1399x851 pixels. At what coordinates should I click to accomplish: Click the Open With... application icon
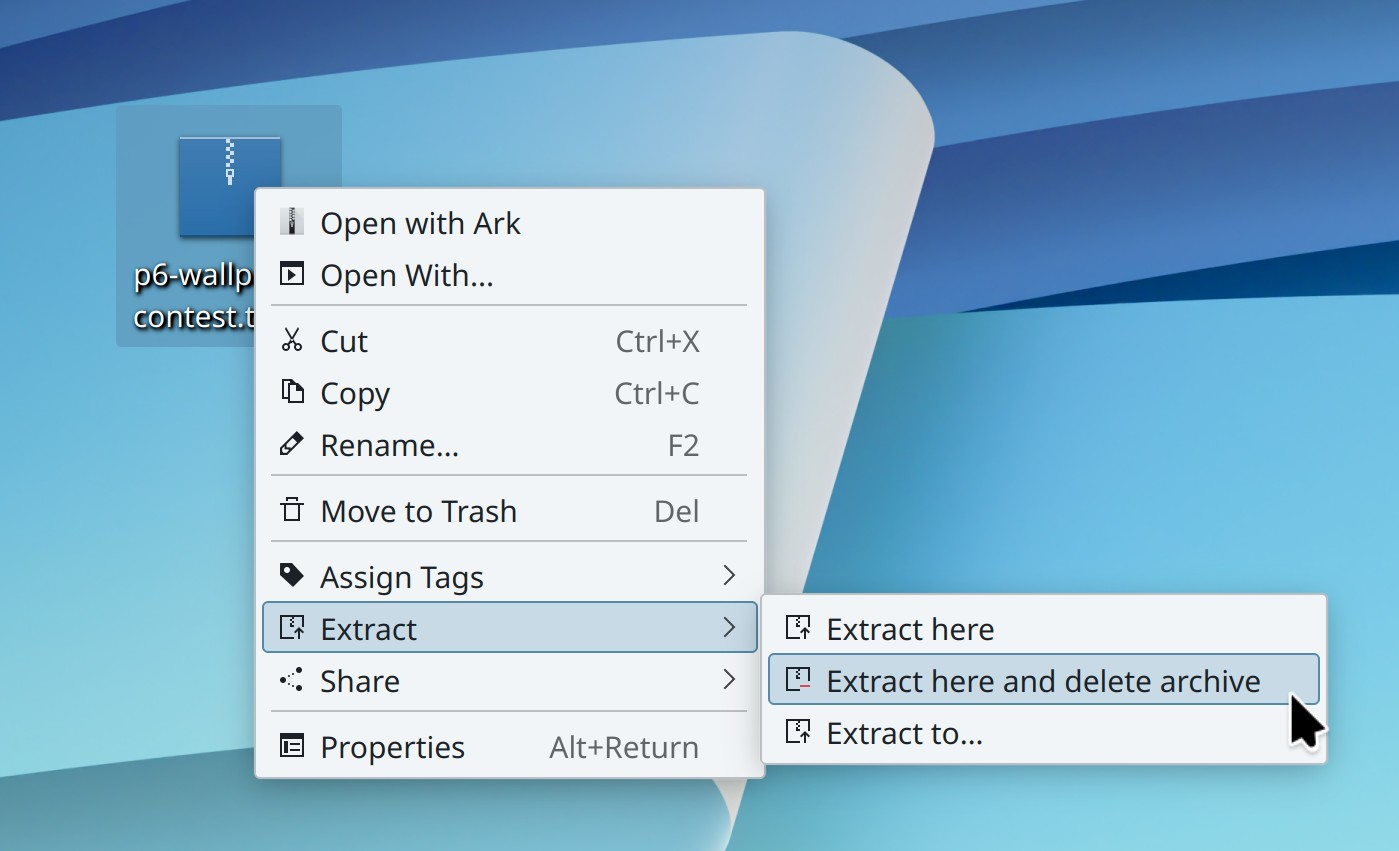coord(291,274)
